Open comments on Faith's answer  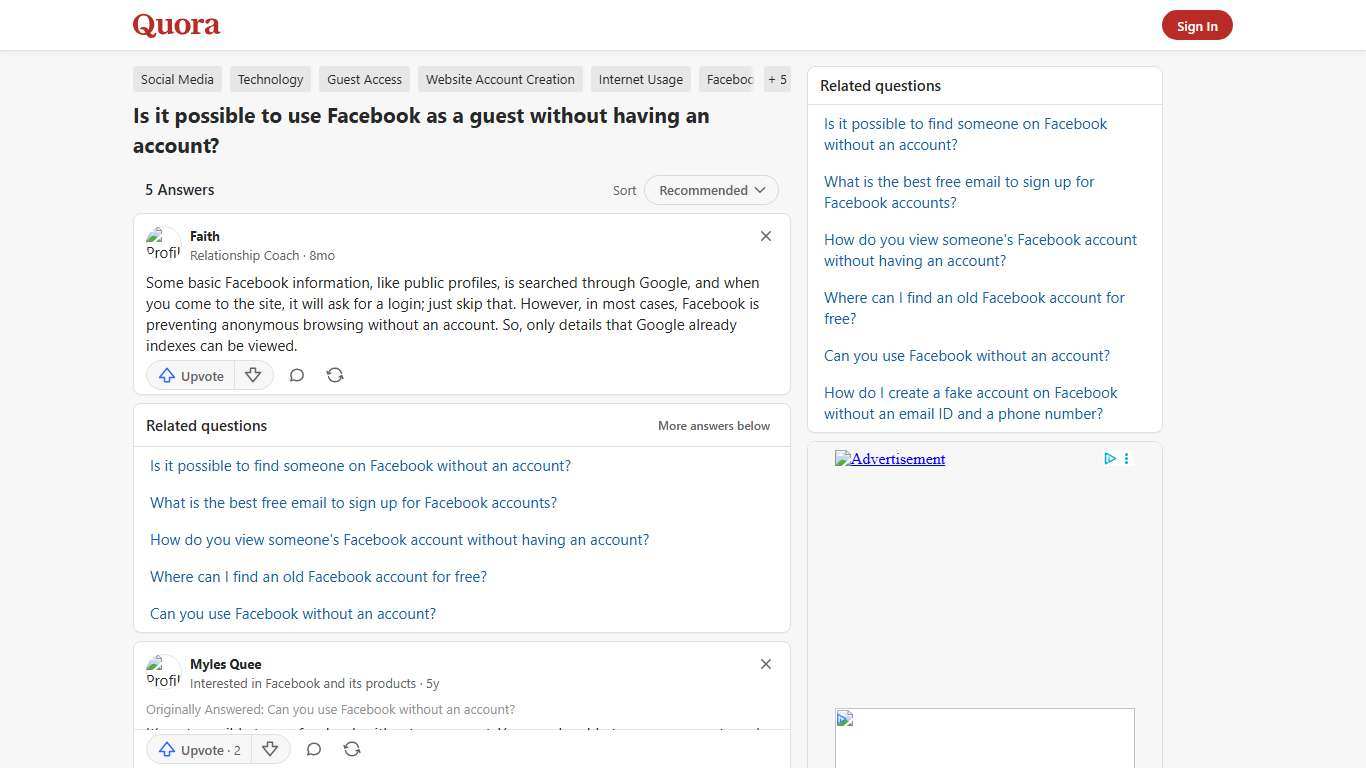(x=296, y=375)
